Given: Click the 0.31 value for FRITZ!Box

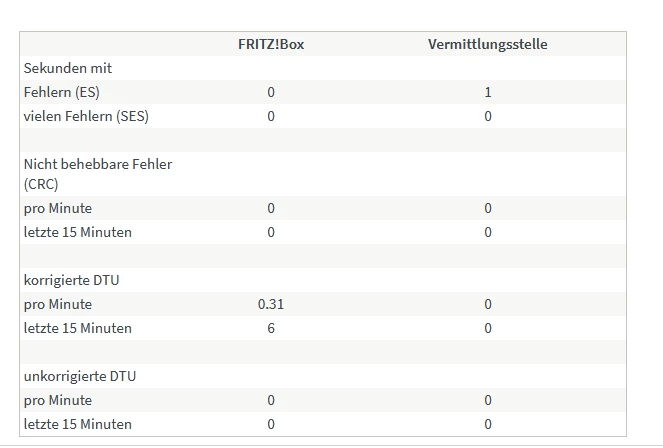Looking at the screenshot, I should click(270, 304).
